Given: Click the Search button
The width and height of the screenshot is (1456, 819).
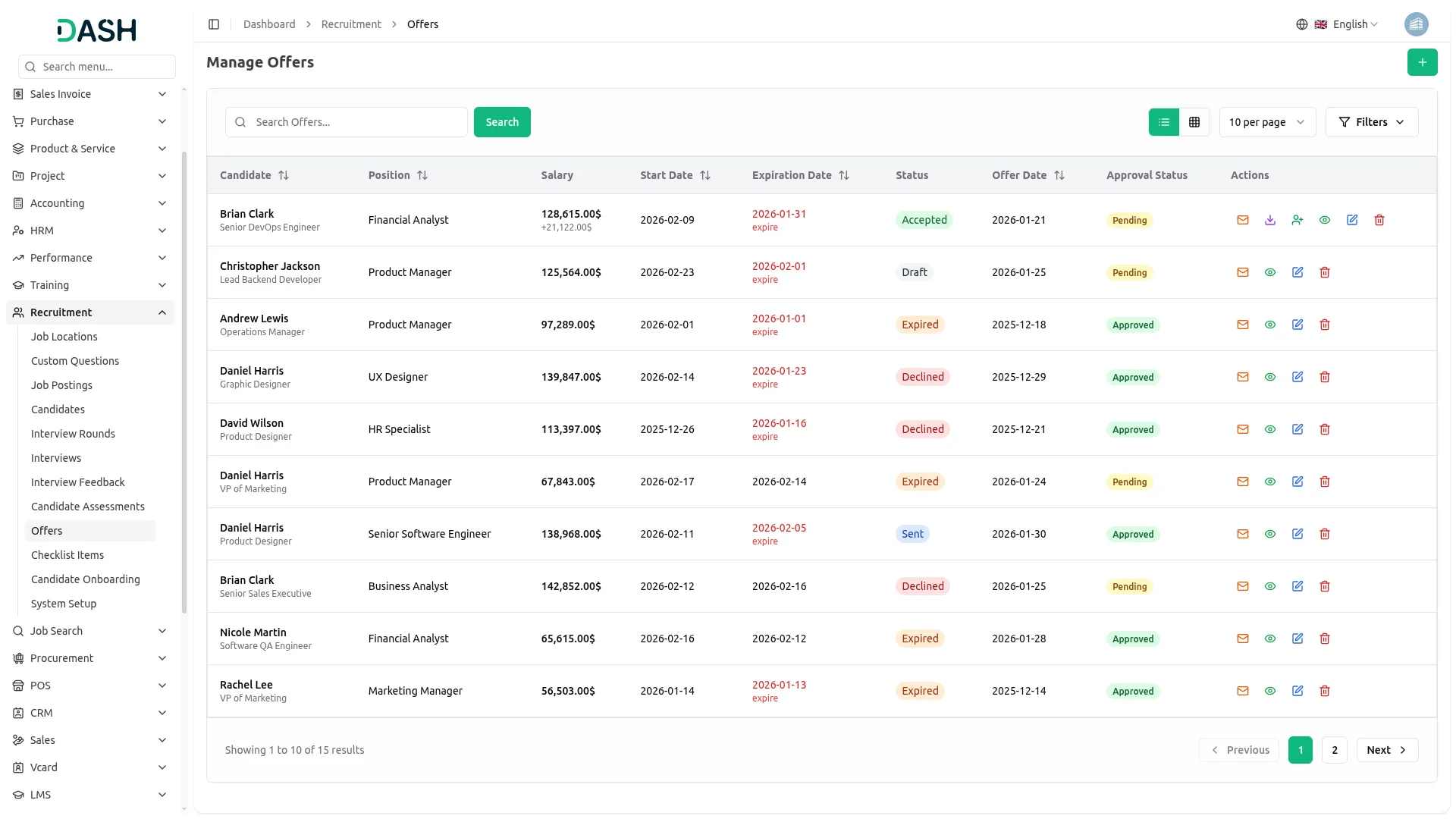Looking at the screenshot, I should coord(502,122).
